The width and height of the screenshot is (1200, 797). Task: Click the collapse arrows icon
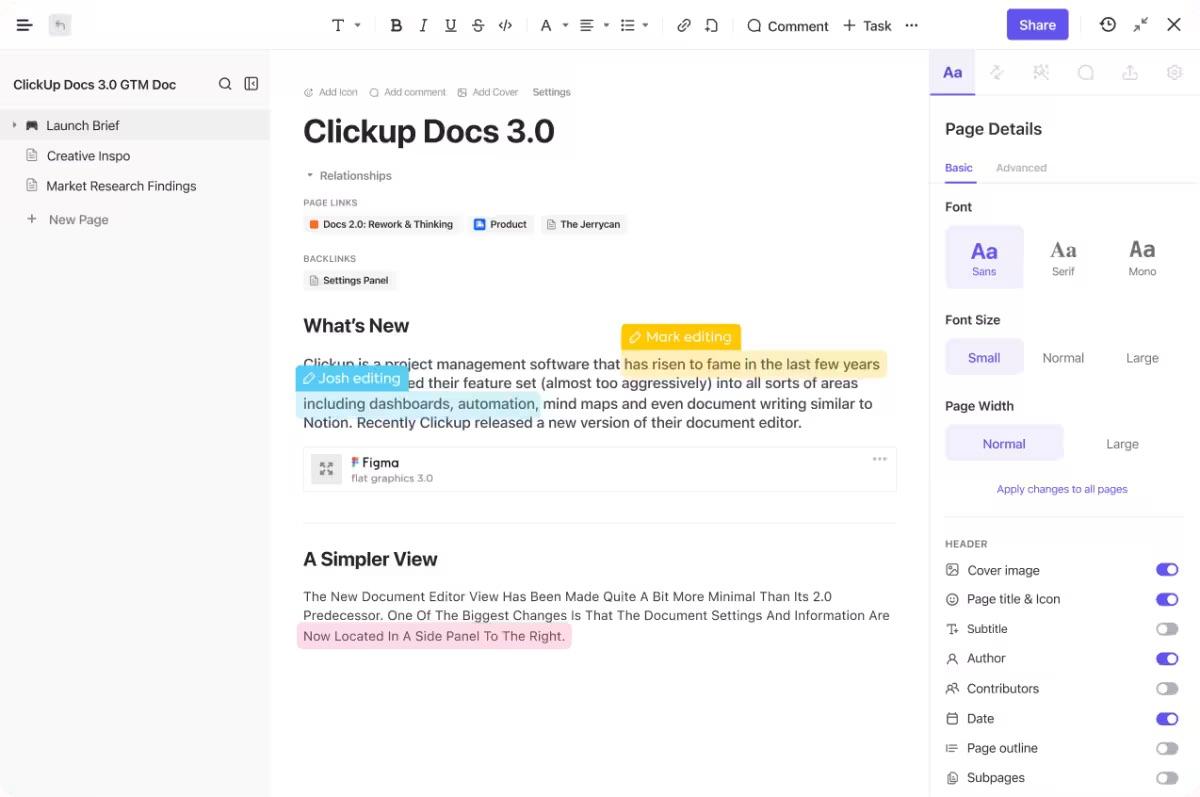pos(1141,25)
